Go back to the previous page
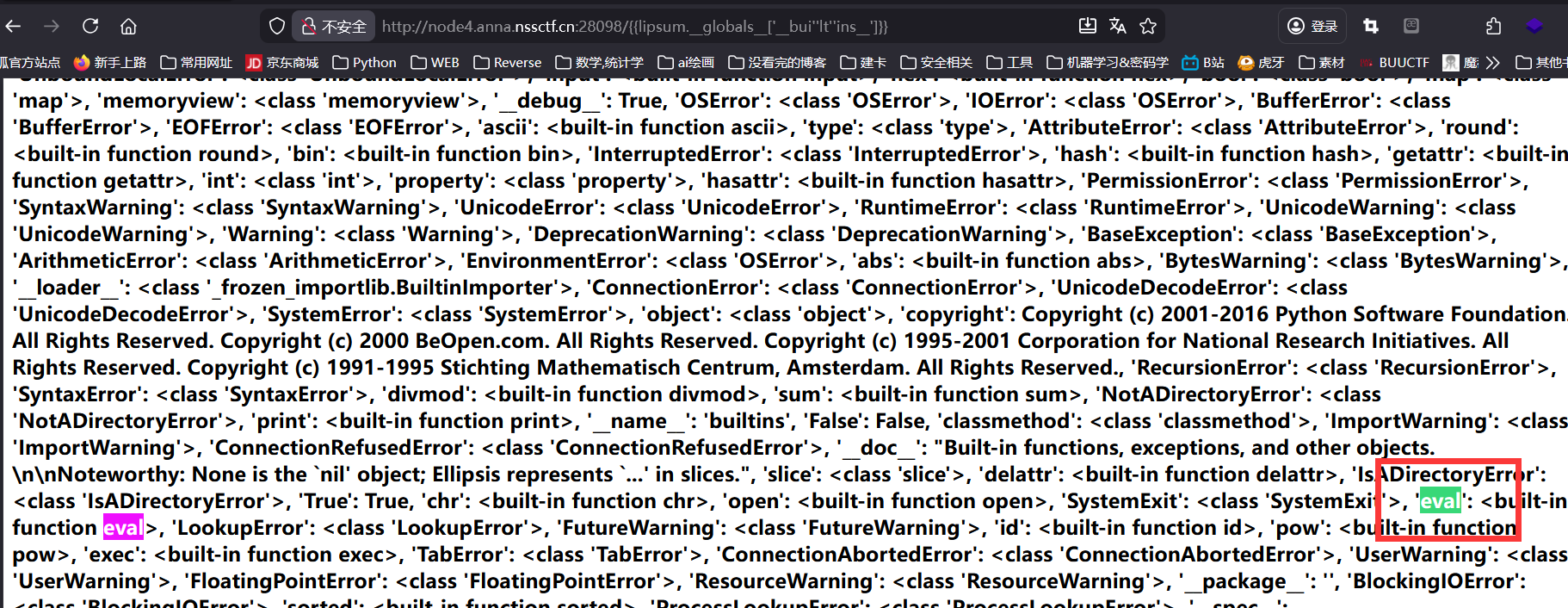This screenshot has width=1568, height=608. [13, 27]
